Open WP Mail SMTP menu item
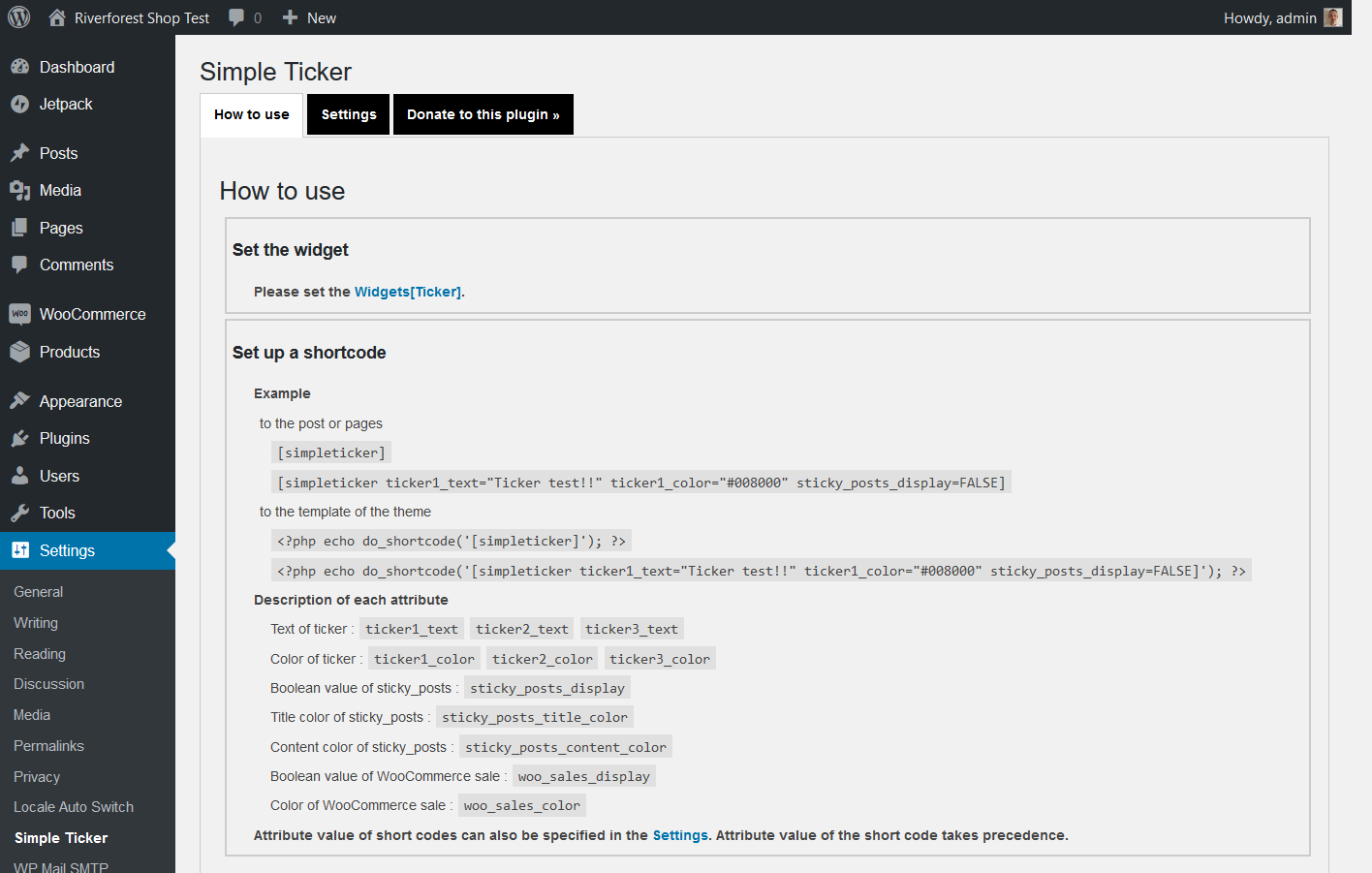The height and width of the screenshot is (873, 1372). pos(61,867)
